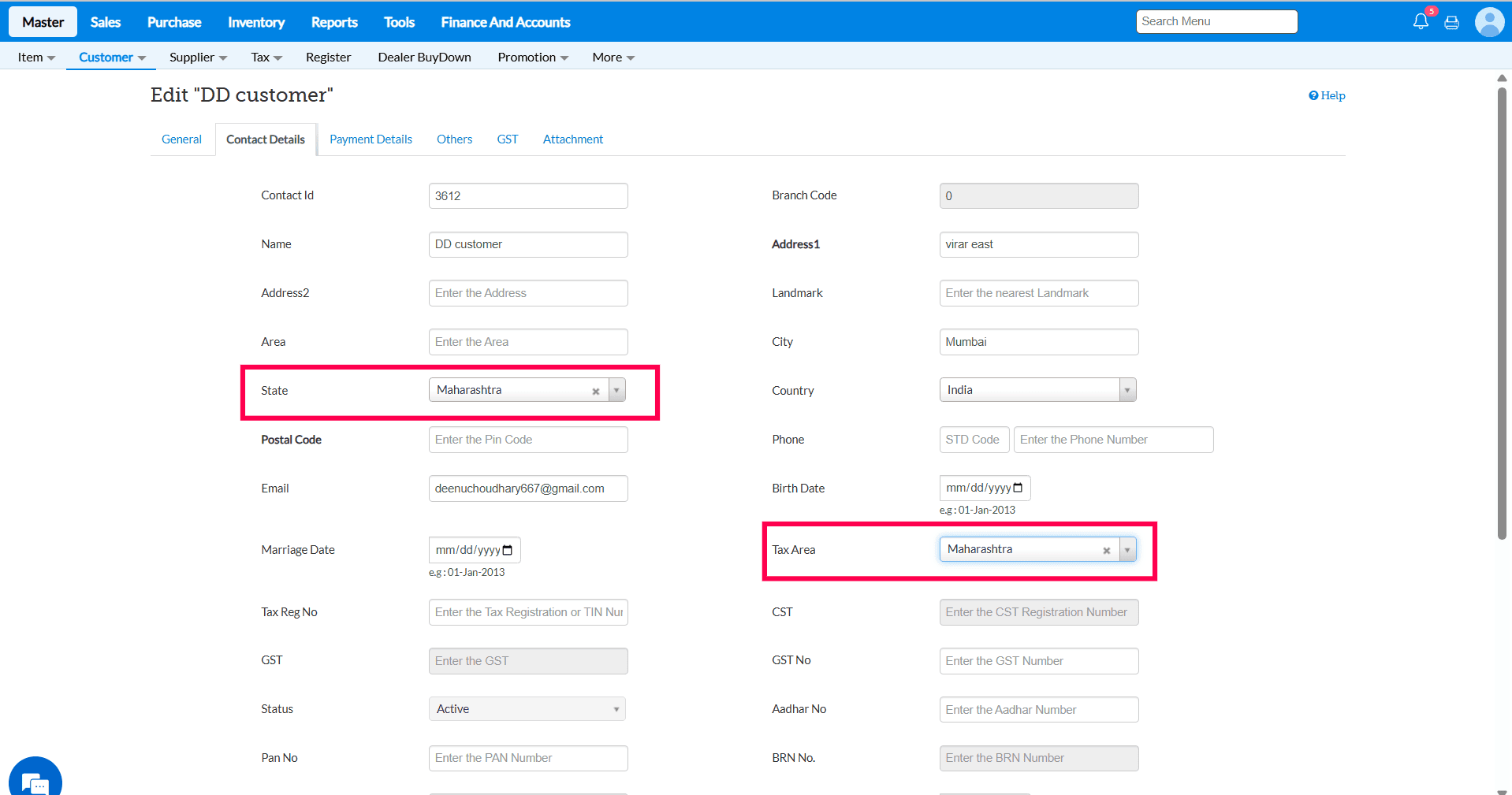The width and height of the screenshot is (1512, 795).
Task: Clear the Tax Area selection x icon
Action: pyautogui.click(x=1107, y=551)
